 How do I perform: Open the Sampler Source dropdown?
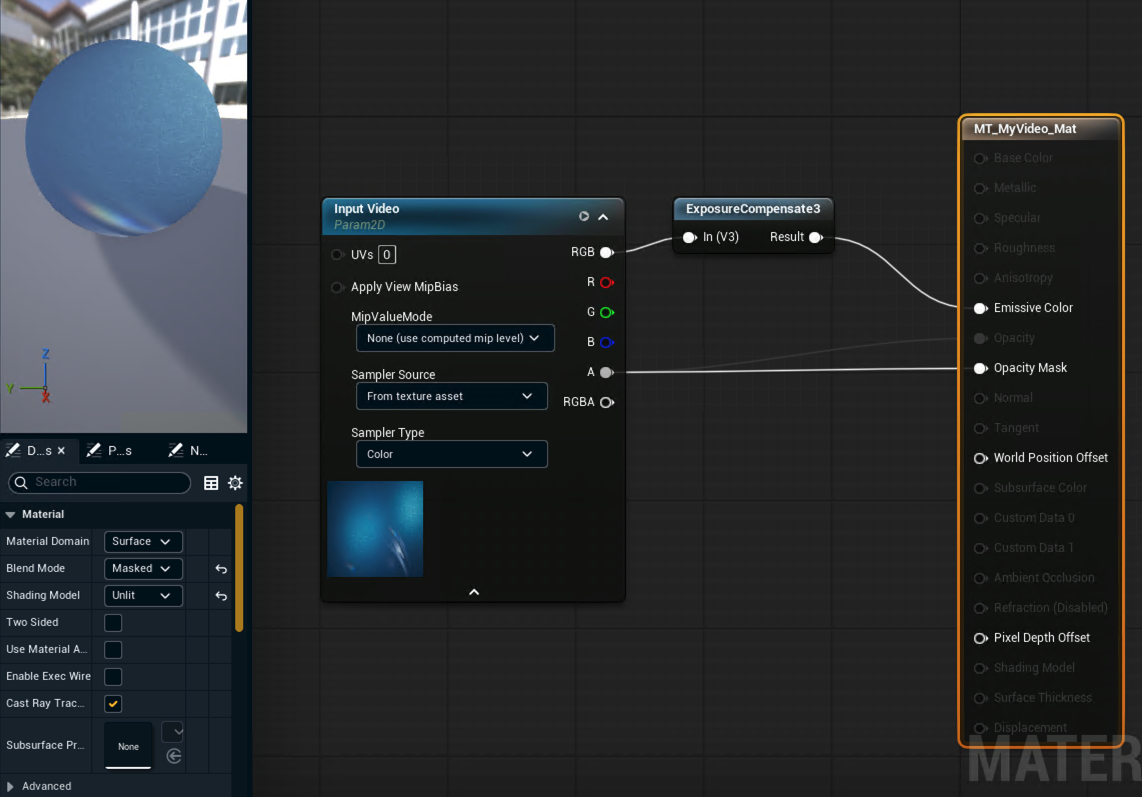pos(452,396)
